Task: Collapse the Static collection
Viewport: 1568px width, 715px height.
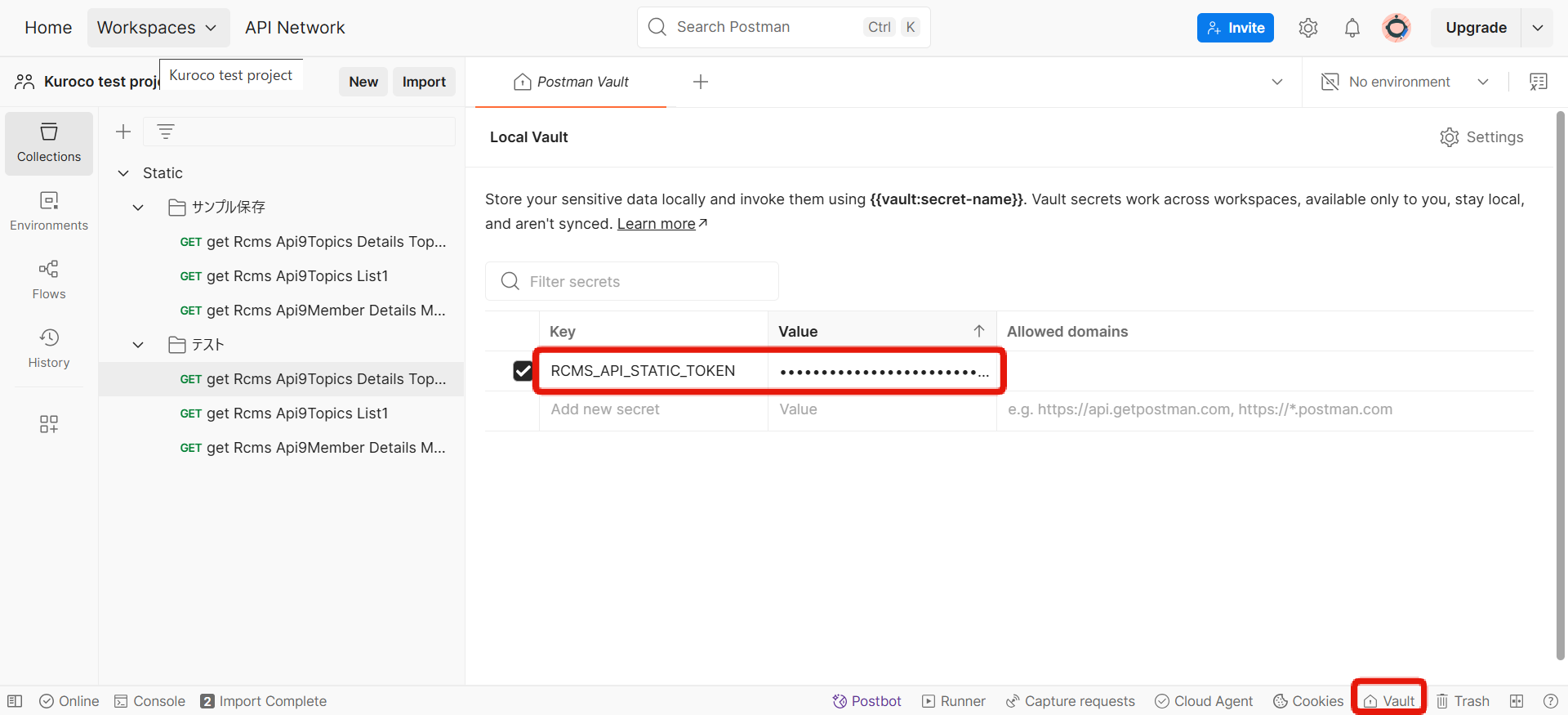Action: pyautogui.click(x=123, y=173)
